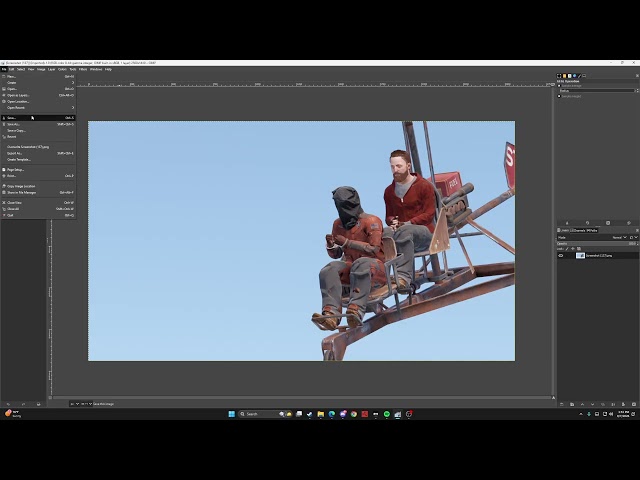Open the Filters menu in menu bar
The image size is (640, 480).
click(x=83, y=69)
